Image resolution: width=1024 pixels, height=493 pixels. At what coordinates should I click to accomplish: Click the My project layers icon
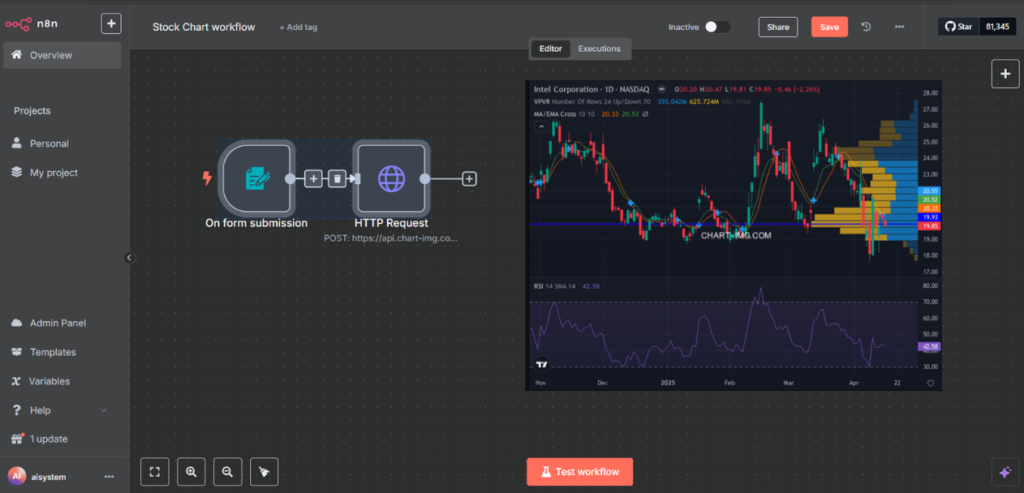click(17, 172)
